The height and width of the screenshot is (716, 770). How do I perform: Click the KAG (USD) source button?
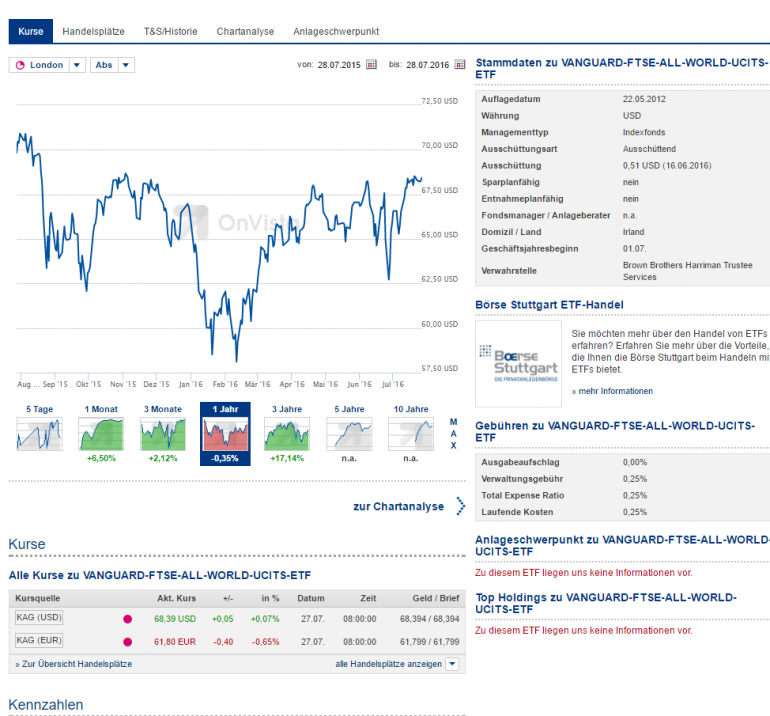click(39, 617)
